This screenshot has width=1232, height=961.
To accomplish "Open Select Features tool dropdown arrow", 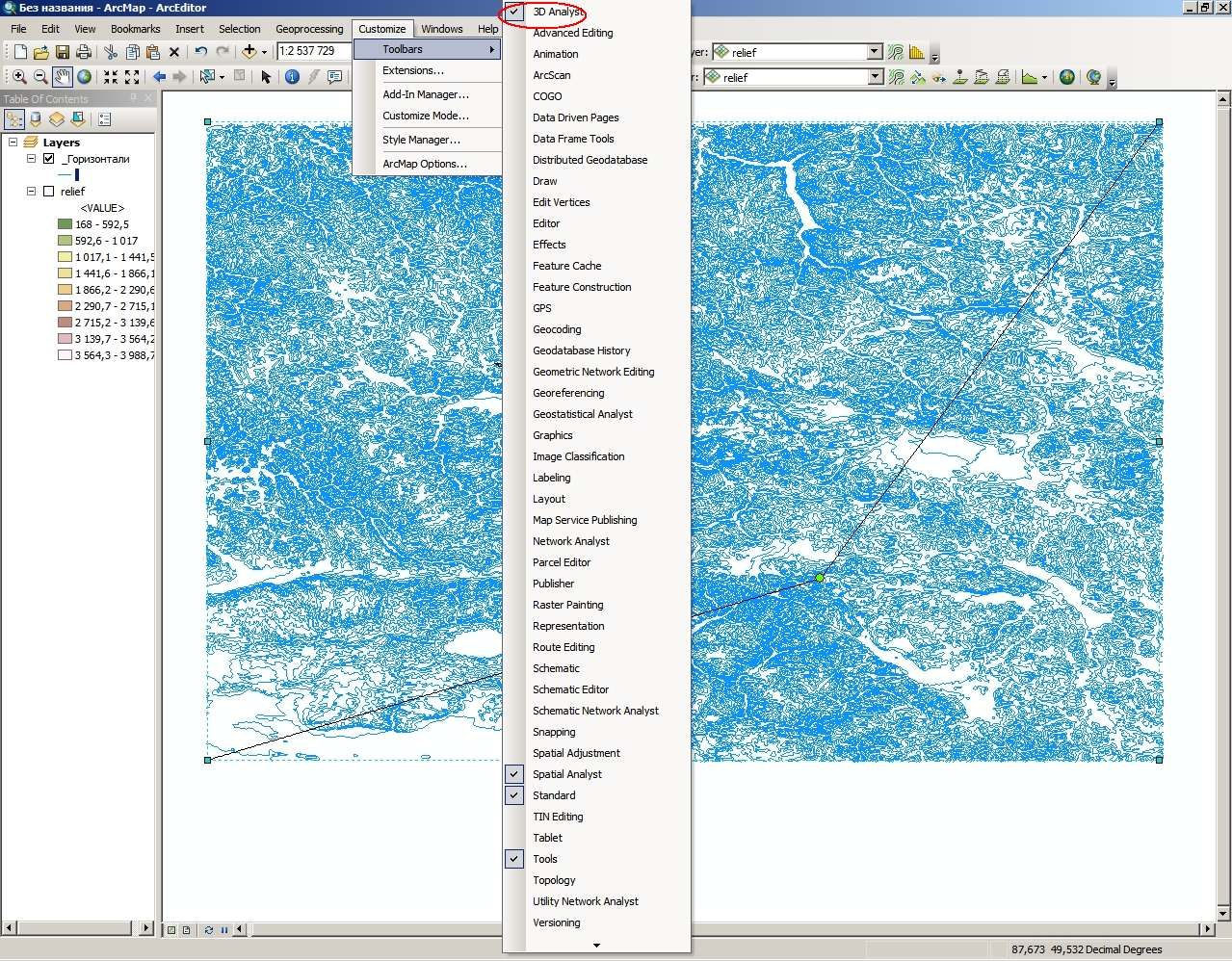I will (222, 77).
